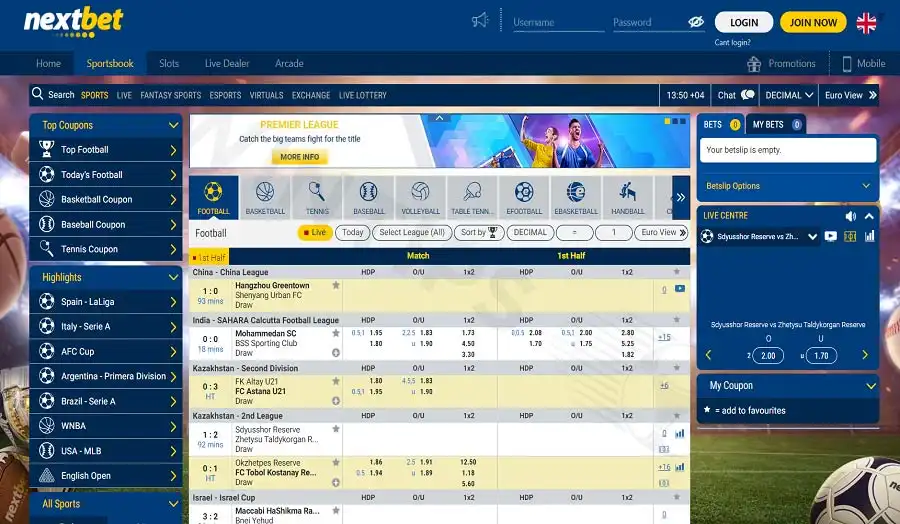Select the Handball sport icon
The width and height of the screenshot is (900, 524).
627,197
